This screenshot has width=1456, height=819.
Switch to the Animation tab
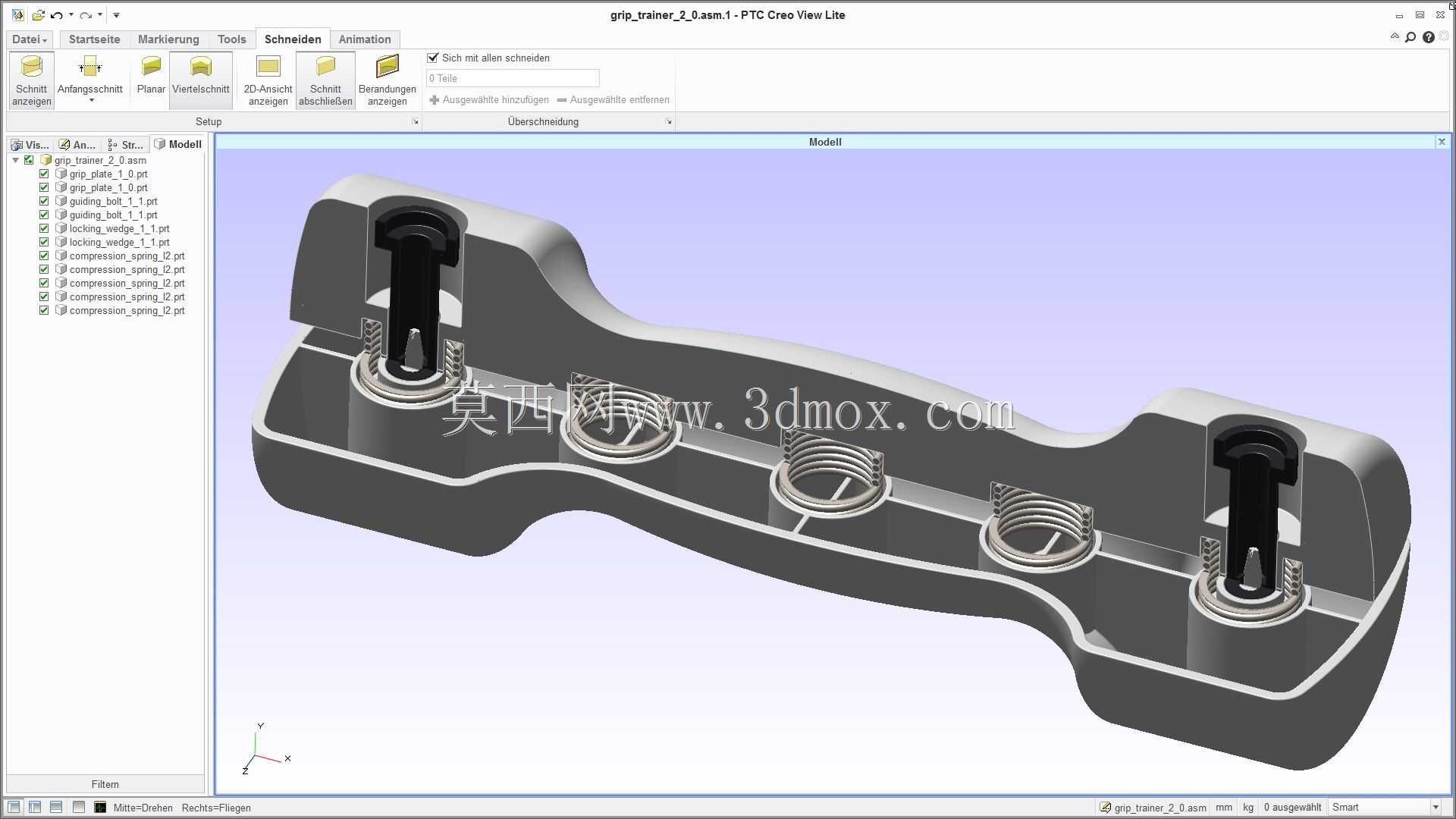click(365, 39)
